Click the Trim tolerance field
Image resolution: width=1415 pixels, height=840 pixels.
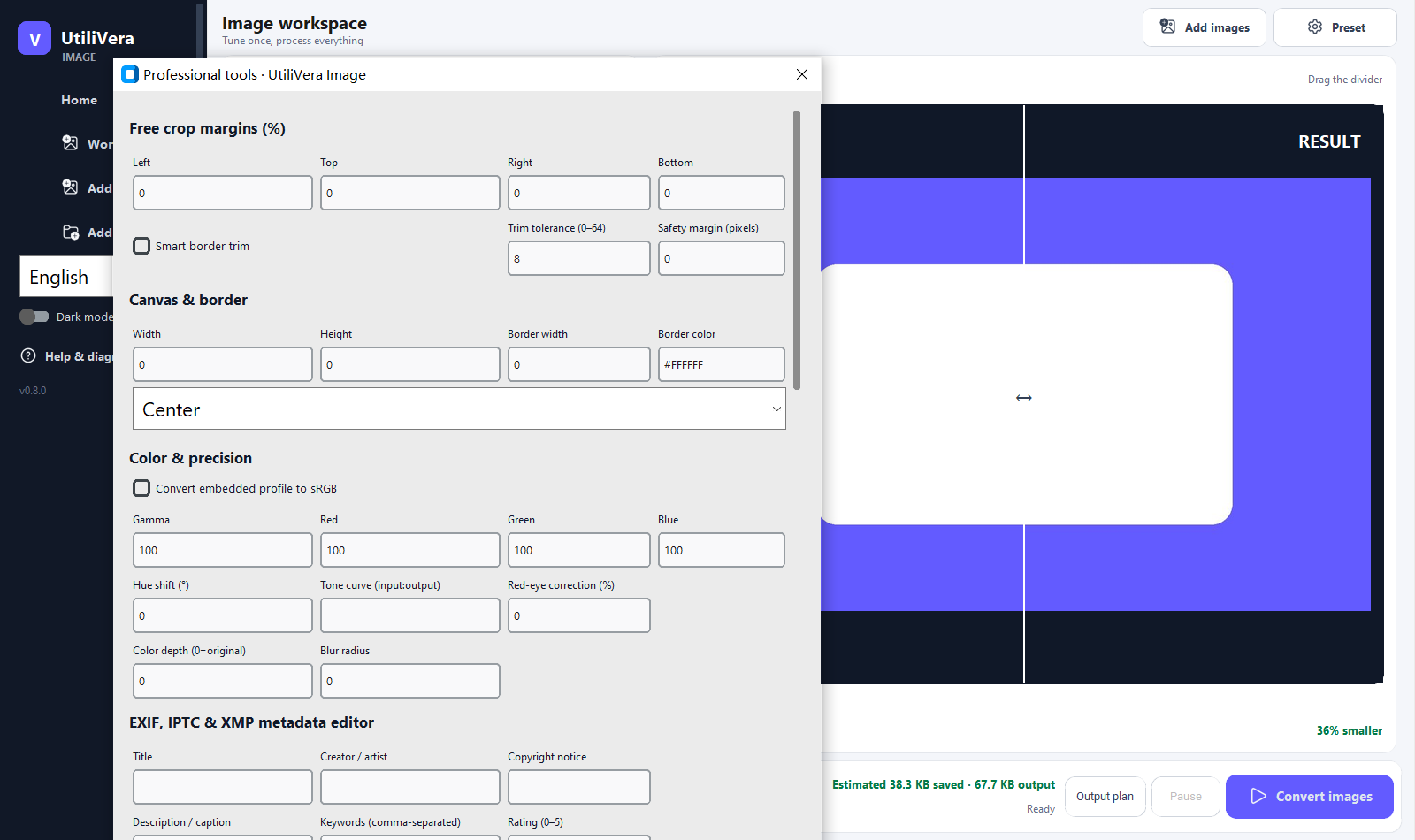point(579,258)
